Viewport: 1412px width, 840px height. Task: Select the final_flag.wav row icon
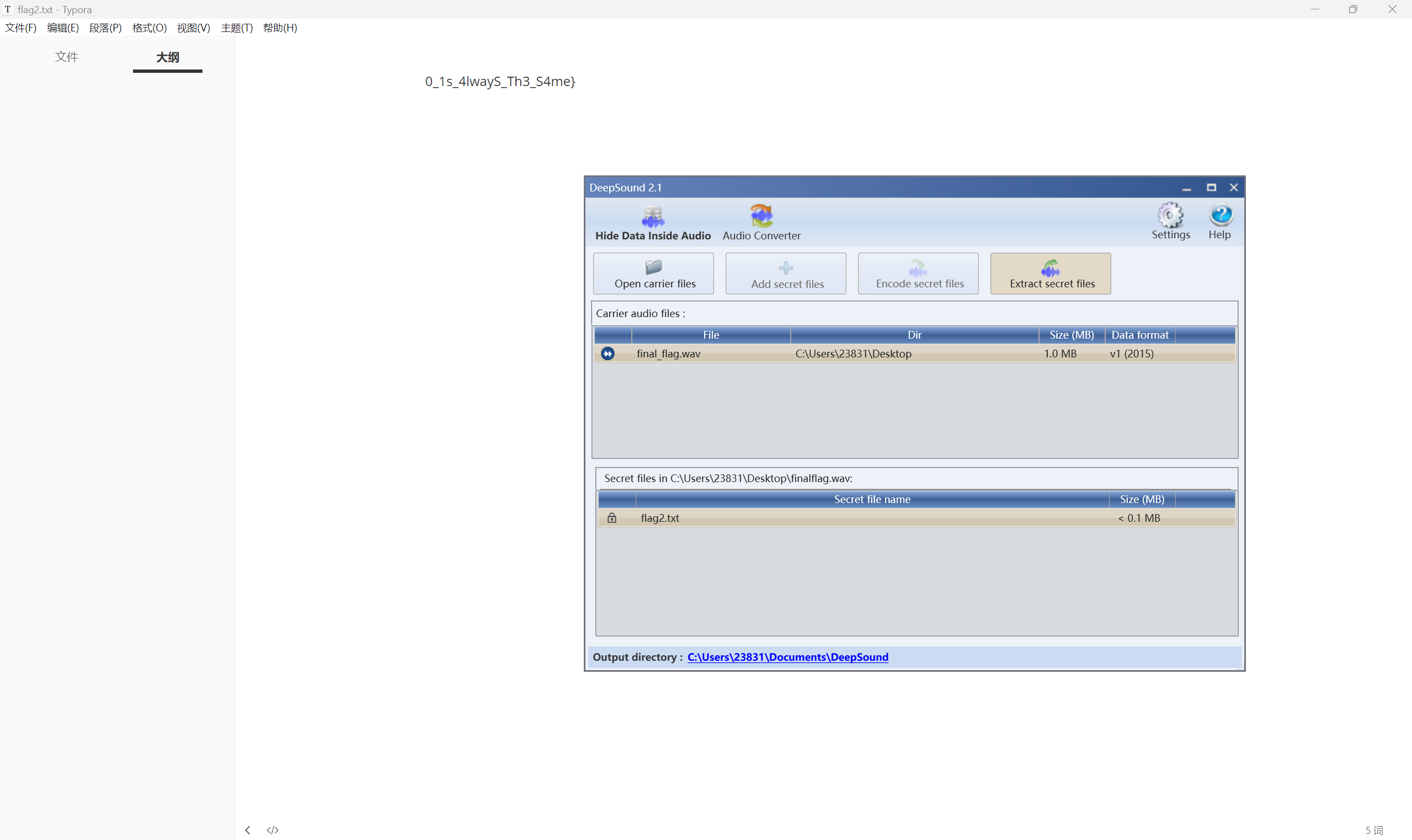coord(608,354)
